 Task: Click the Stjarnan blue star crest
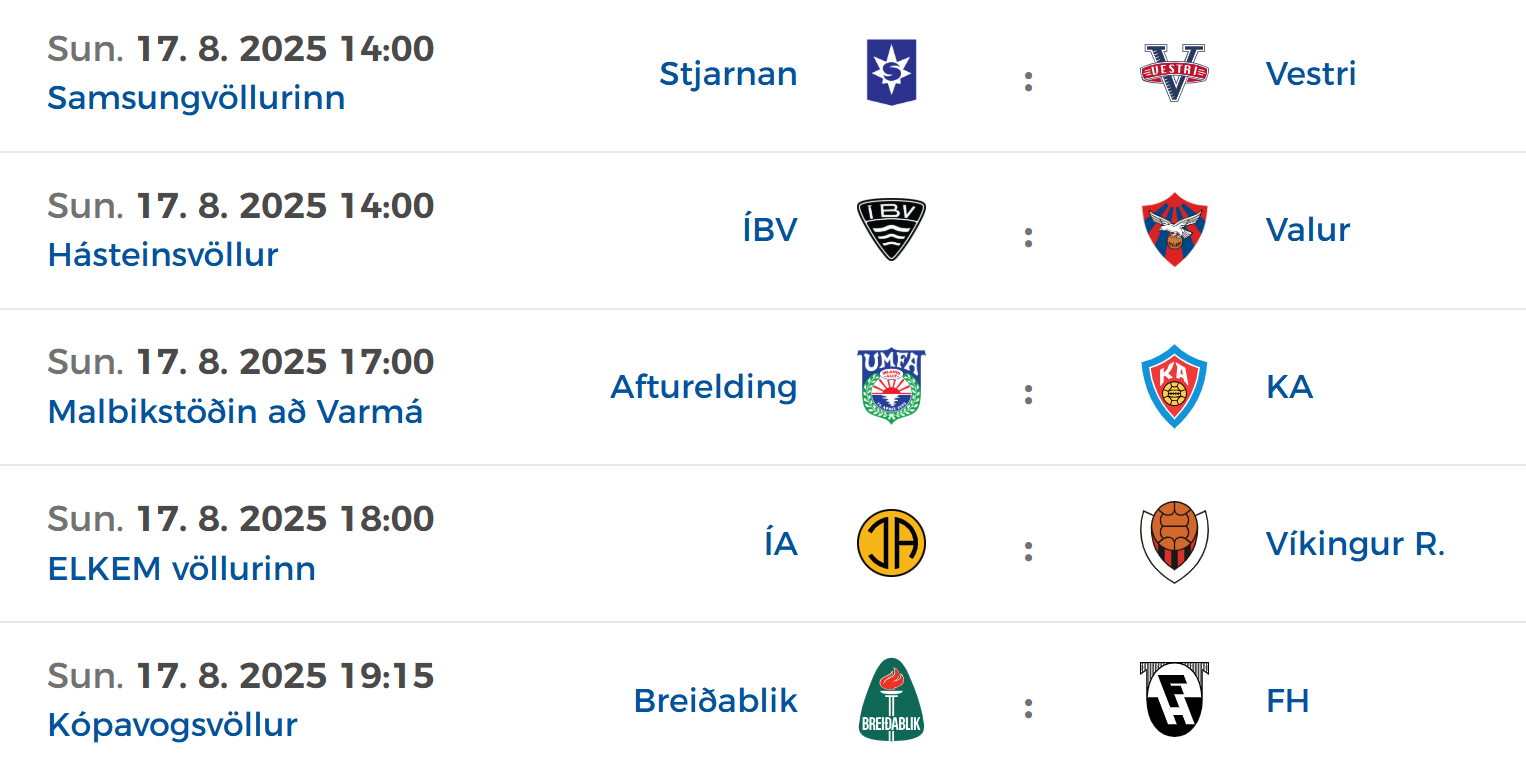click(891, 73)
